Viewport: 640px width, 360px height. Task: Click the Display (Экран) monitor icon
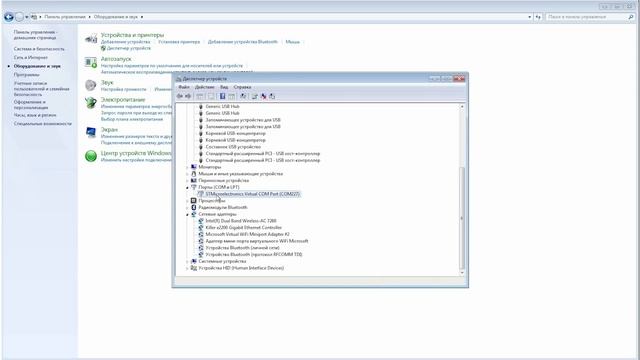(91, 132)
